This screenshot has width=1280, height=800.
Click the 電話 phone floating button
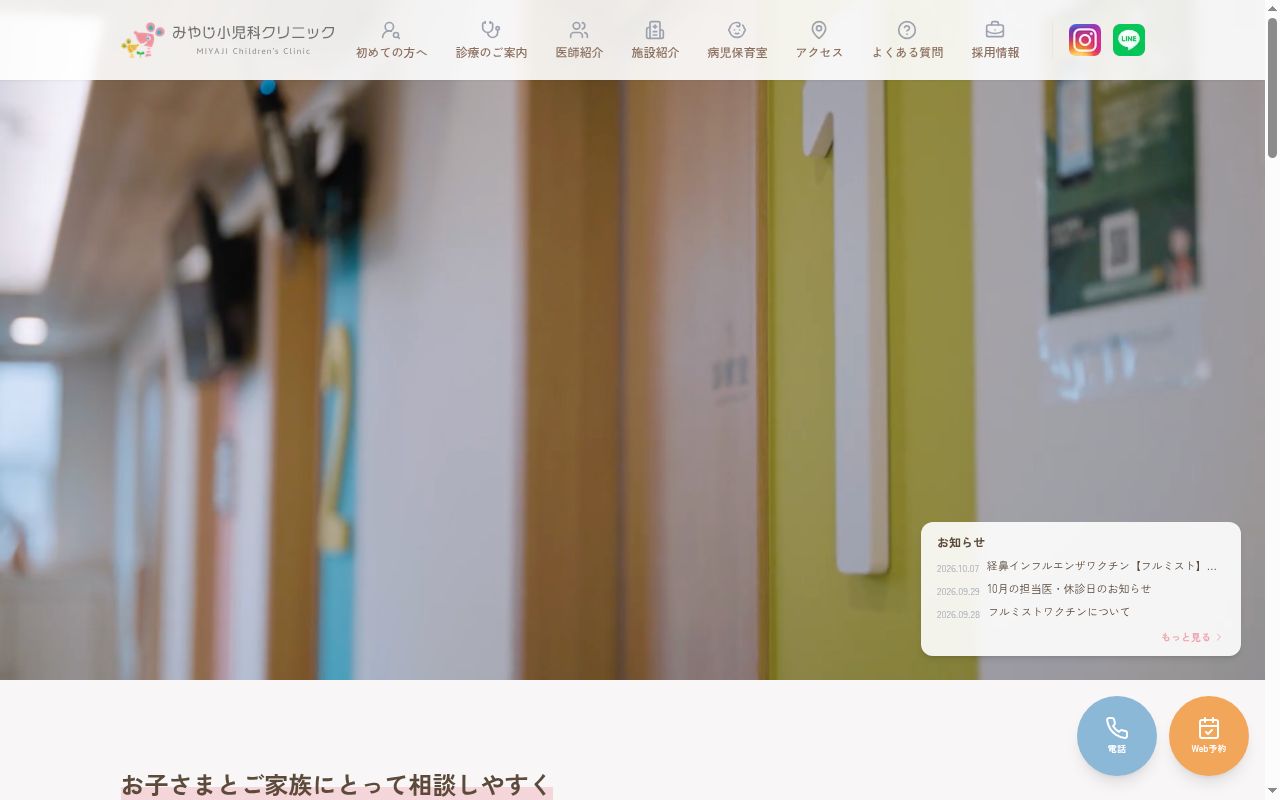point(1117,736)
